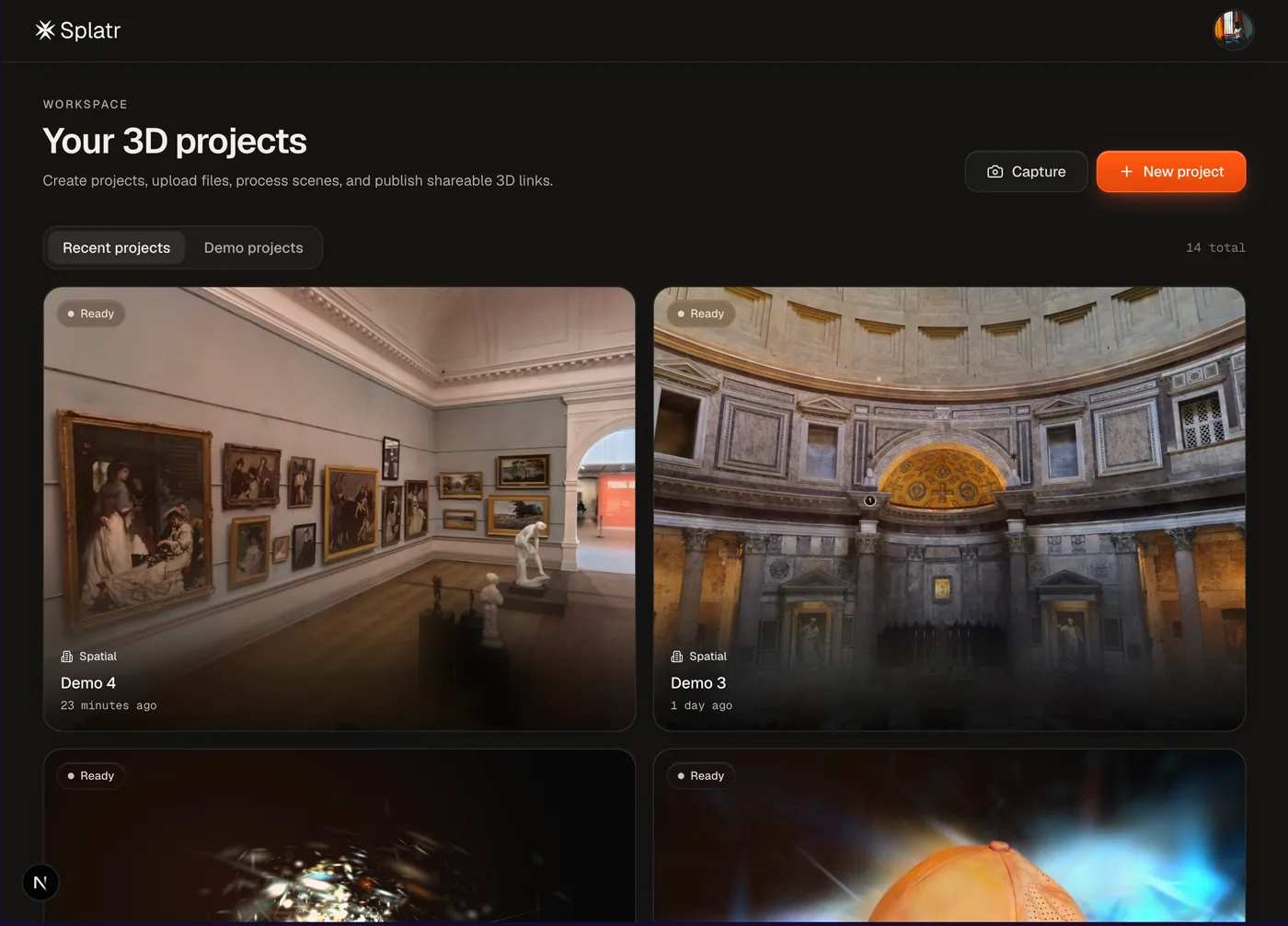Screen dimensions: 1288x926
Task: Click the Splatr asterisk logo icon
Action: pyautogui.click(x=45, y=30)
